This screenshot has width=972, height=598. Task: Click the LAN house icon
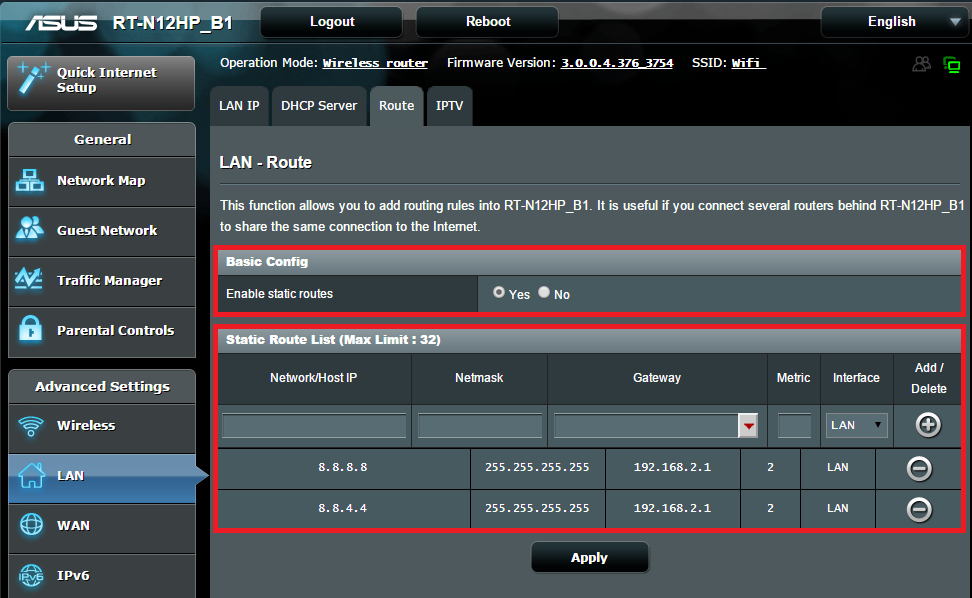(31, 475)
